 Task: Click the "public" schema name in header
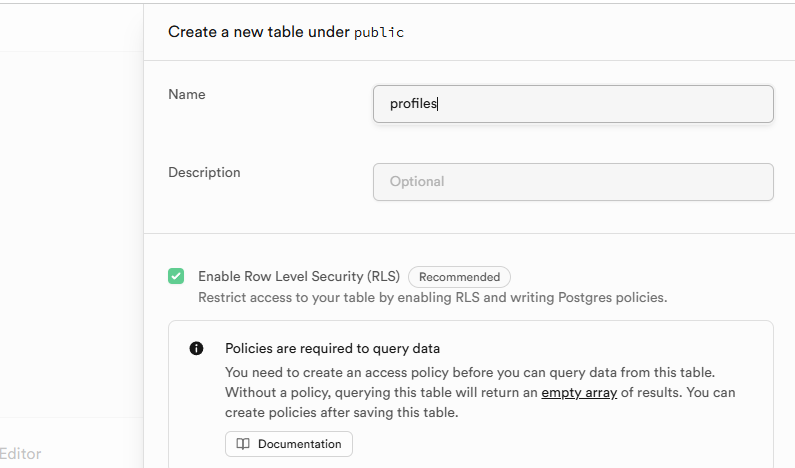tap(379, 32)
